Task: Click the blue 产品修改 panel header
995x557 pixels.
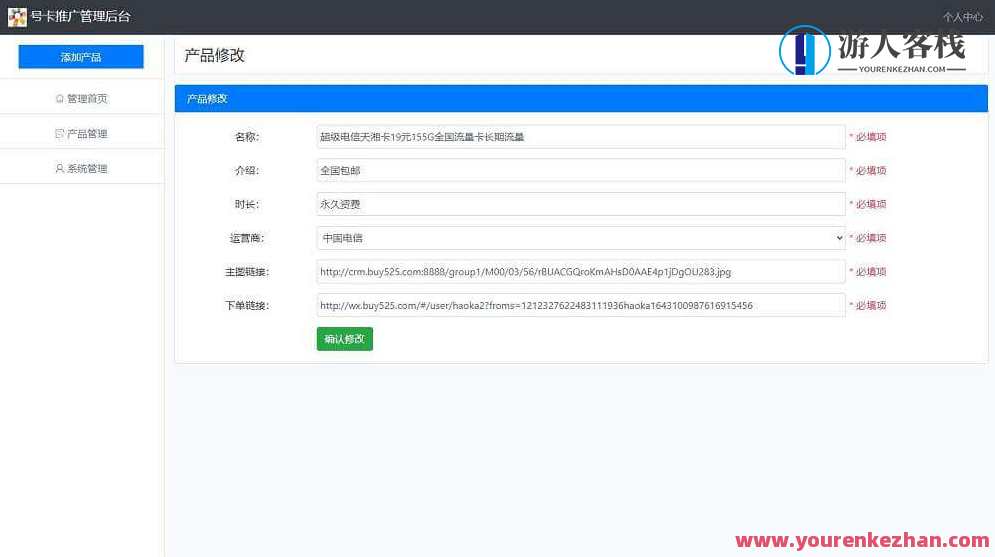Action: click(x=581, y=98)
